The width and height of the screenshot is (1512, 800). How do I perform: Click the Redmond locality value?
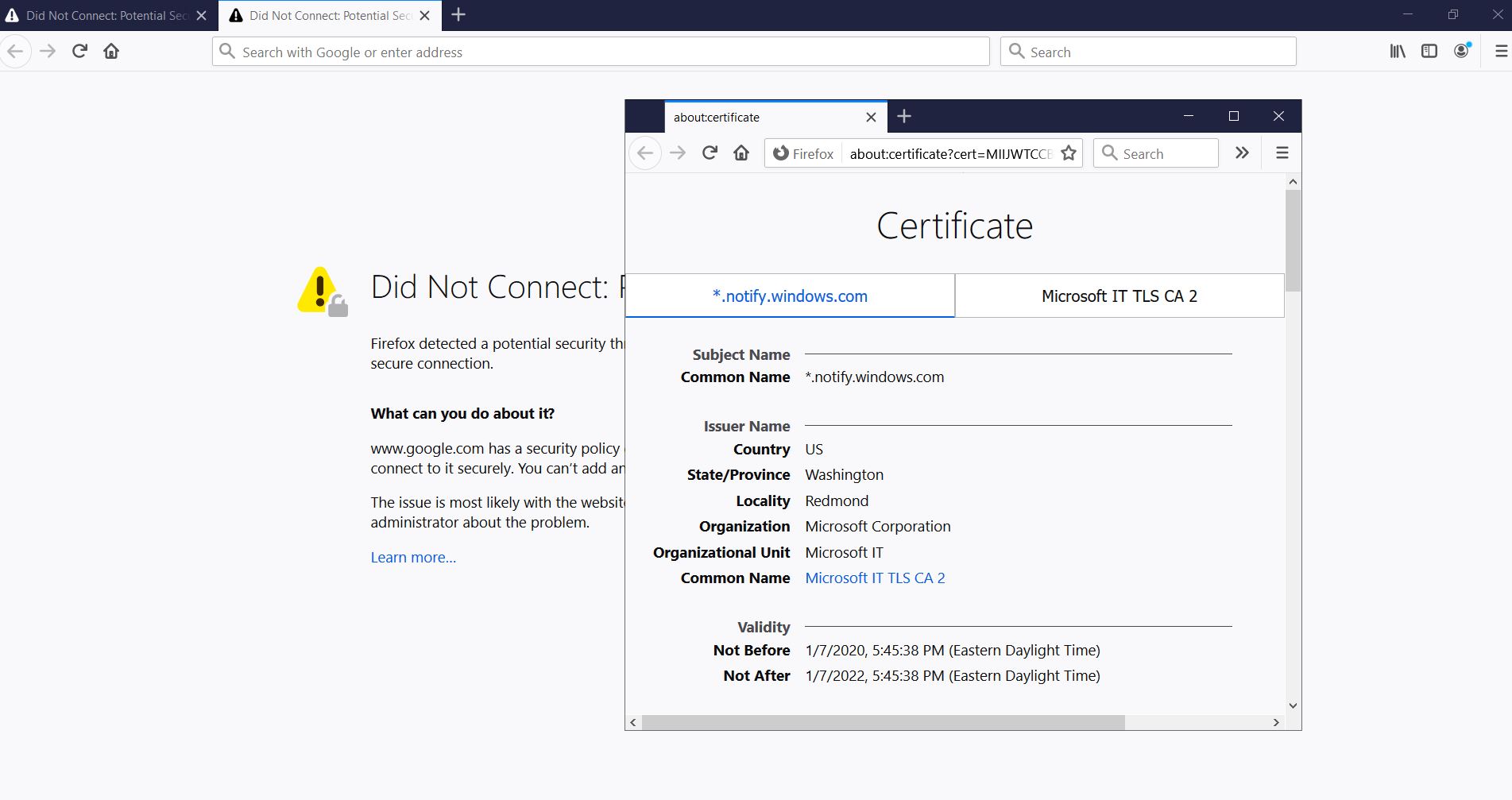tap(837, 501)
